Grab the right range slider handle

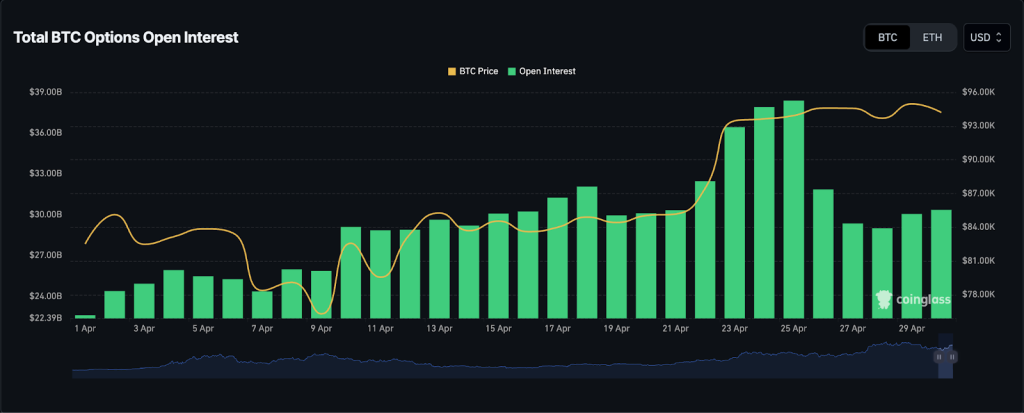951,356
